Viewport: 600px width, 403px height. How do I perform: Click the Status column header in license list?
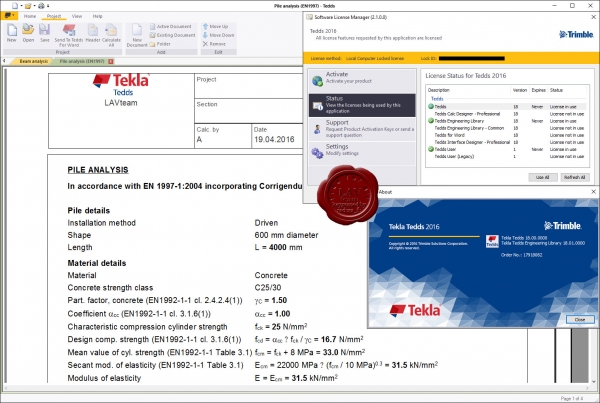click(x=567, y=90)
